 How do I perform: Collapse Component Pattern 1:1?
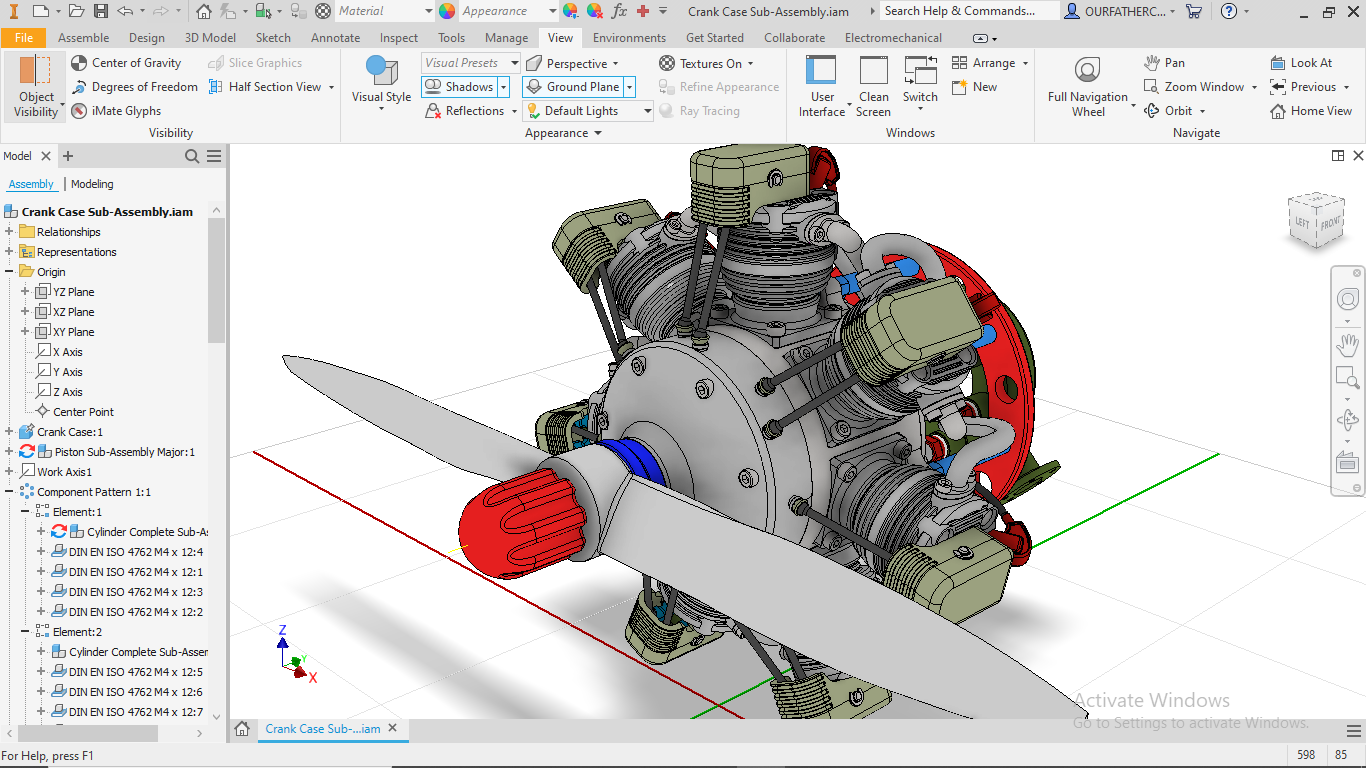pos(9,492)
